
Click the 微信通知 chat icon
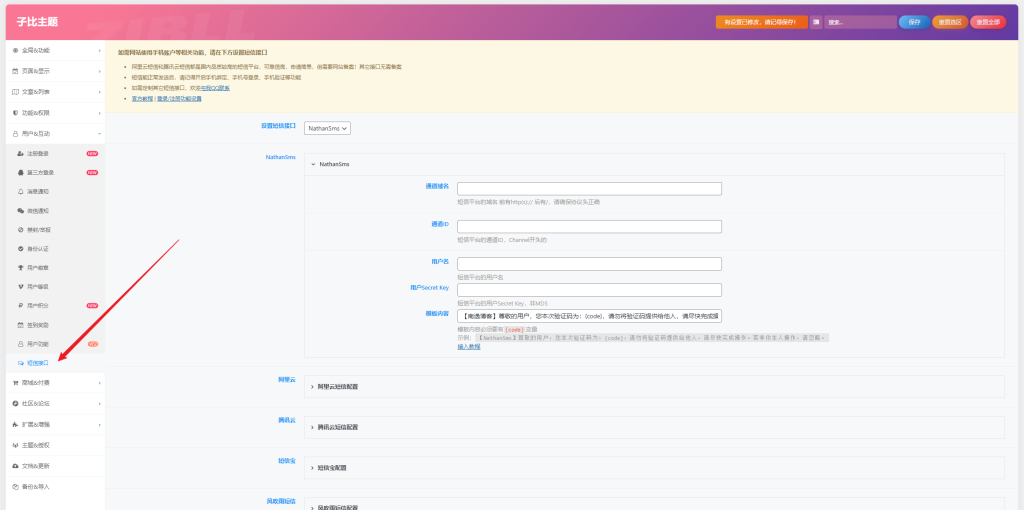click(20, 211)
